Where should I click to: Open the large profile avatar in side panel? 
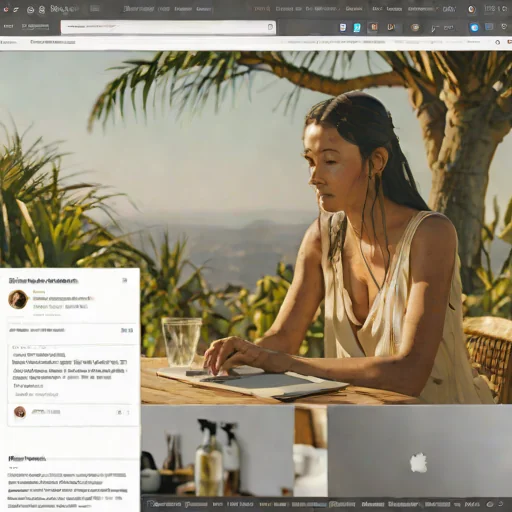(x=18, y=299)
